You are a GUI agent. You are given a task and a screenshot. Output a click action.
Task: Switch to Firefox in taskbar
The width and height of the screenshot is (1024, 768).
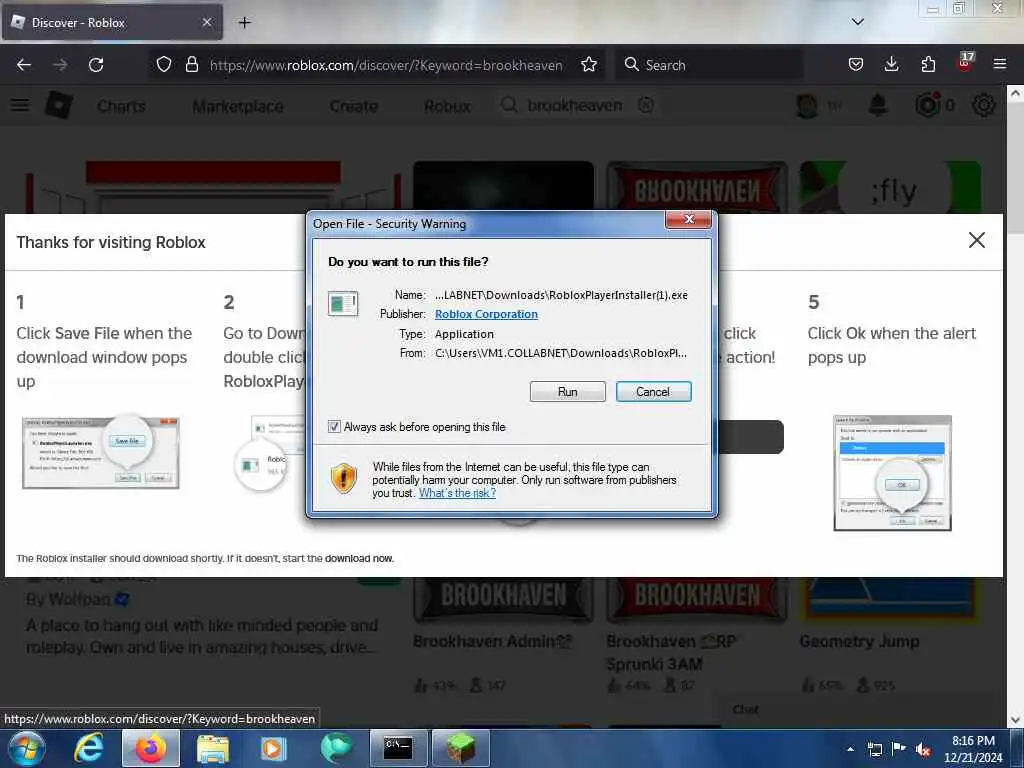pyautogui.click(x=150, y=748)
